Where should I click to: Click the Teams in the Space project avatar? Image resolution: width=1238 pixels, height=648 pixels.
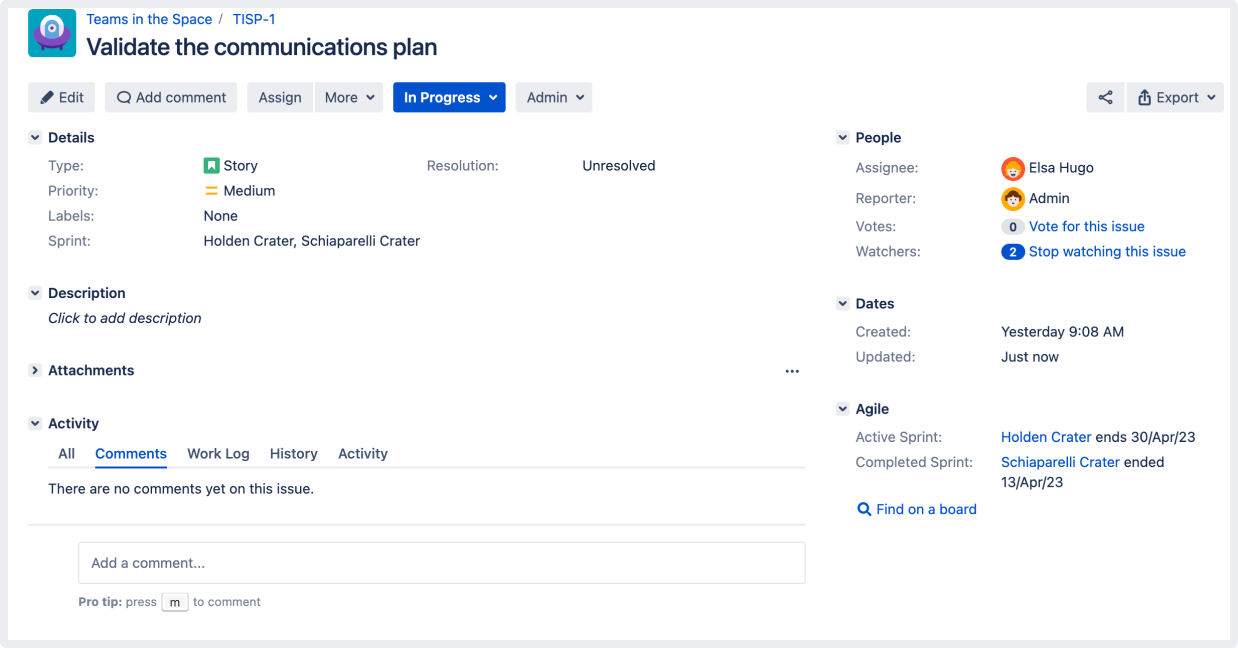[52, 33]
